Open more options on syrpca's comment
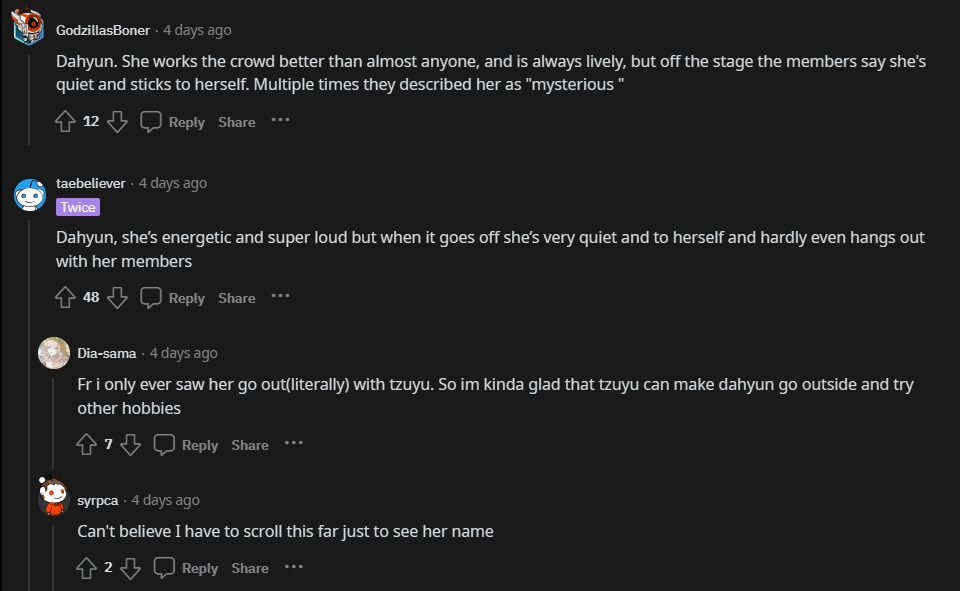The width and height of the screenshot is (960, 591). pyautogui.click(x=293, y=567)
